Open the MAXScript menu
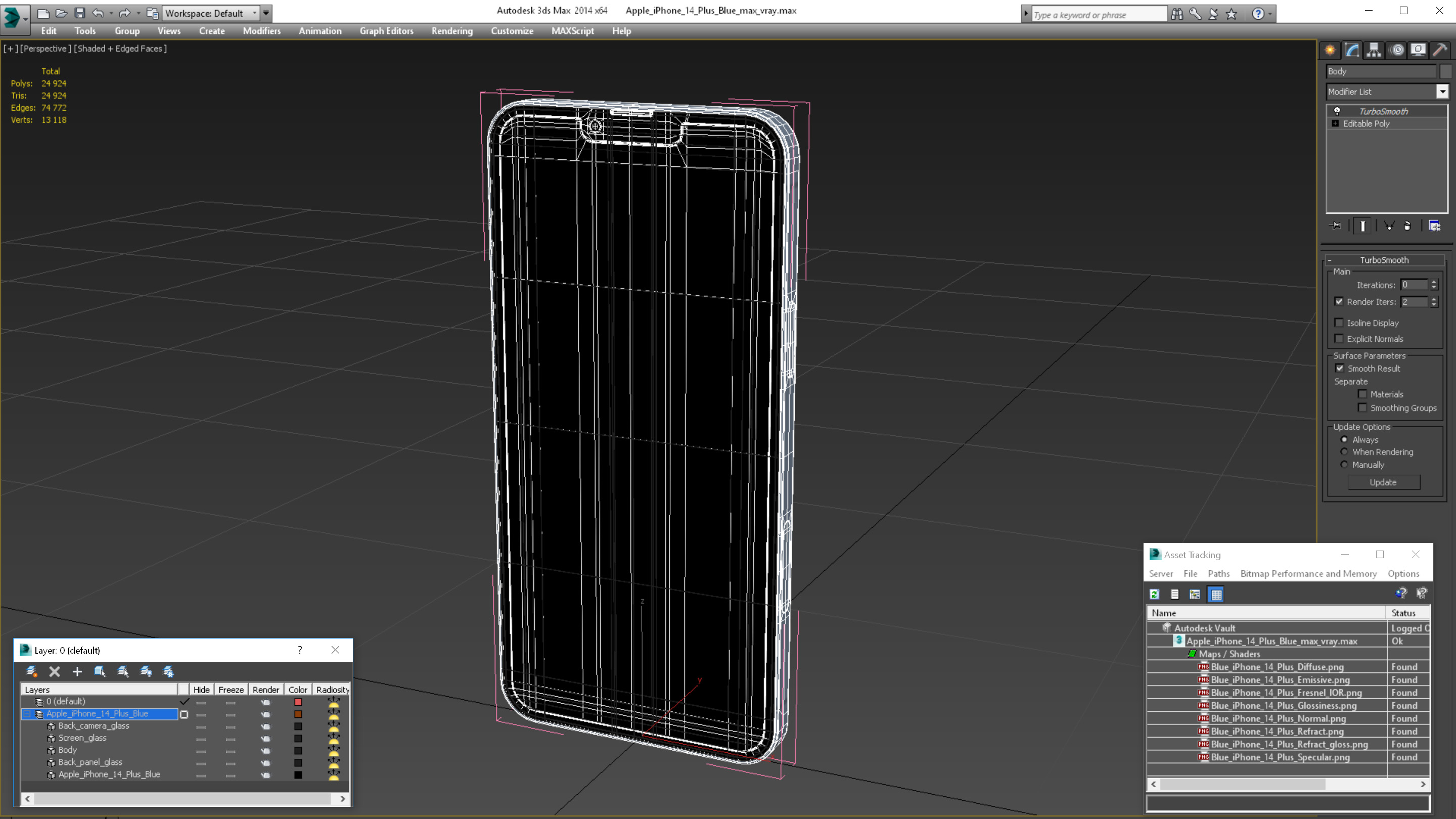Viewport: 1456px width, 819px height. pos(573,31)
